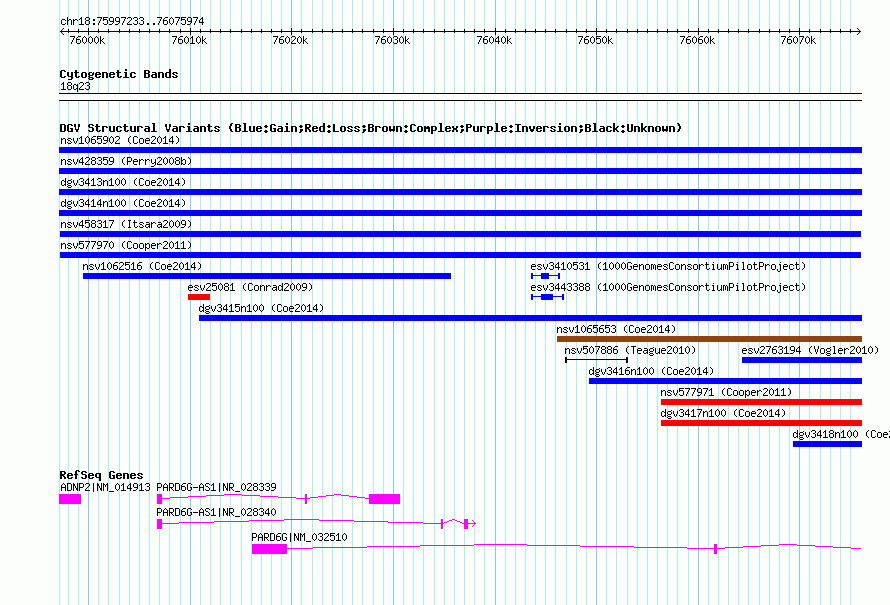
Task: Click the 76040k ruler position
Action: coord(494,40)
